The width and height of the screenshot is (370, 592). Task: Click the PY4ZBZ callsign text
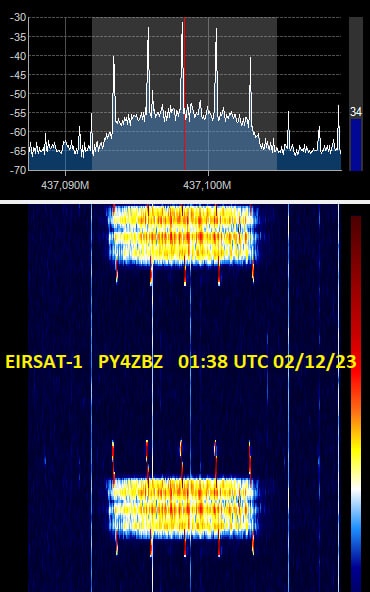click(x=131, y=362)
